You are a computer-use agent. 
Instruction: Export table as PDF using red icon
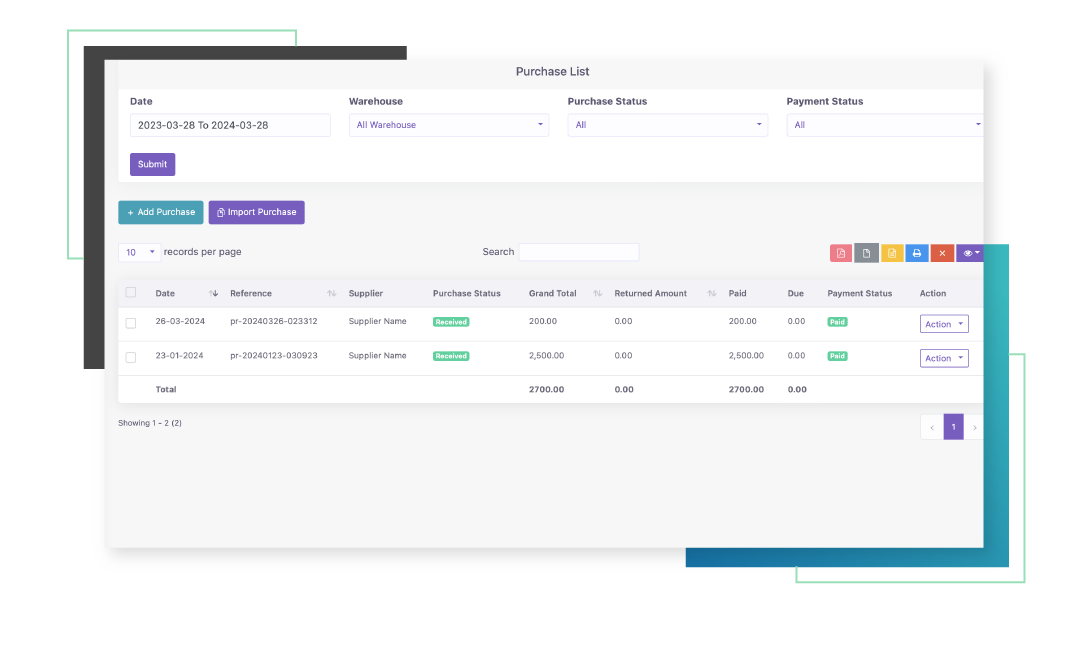[x=840, y=253]
